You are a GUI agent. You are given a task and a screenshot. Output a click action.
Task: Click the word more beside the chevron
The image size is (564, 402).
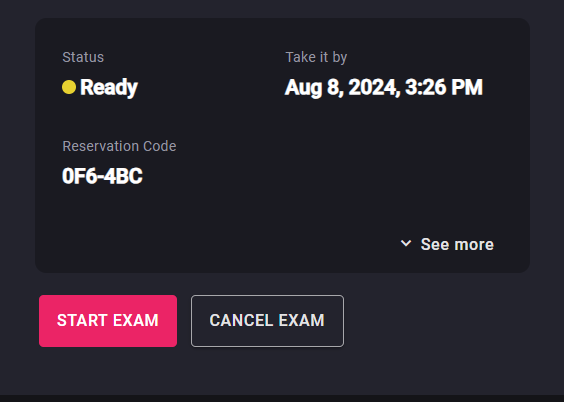tap(474, 245)
